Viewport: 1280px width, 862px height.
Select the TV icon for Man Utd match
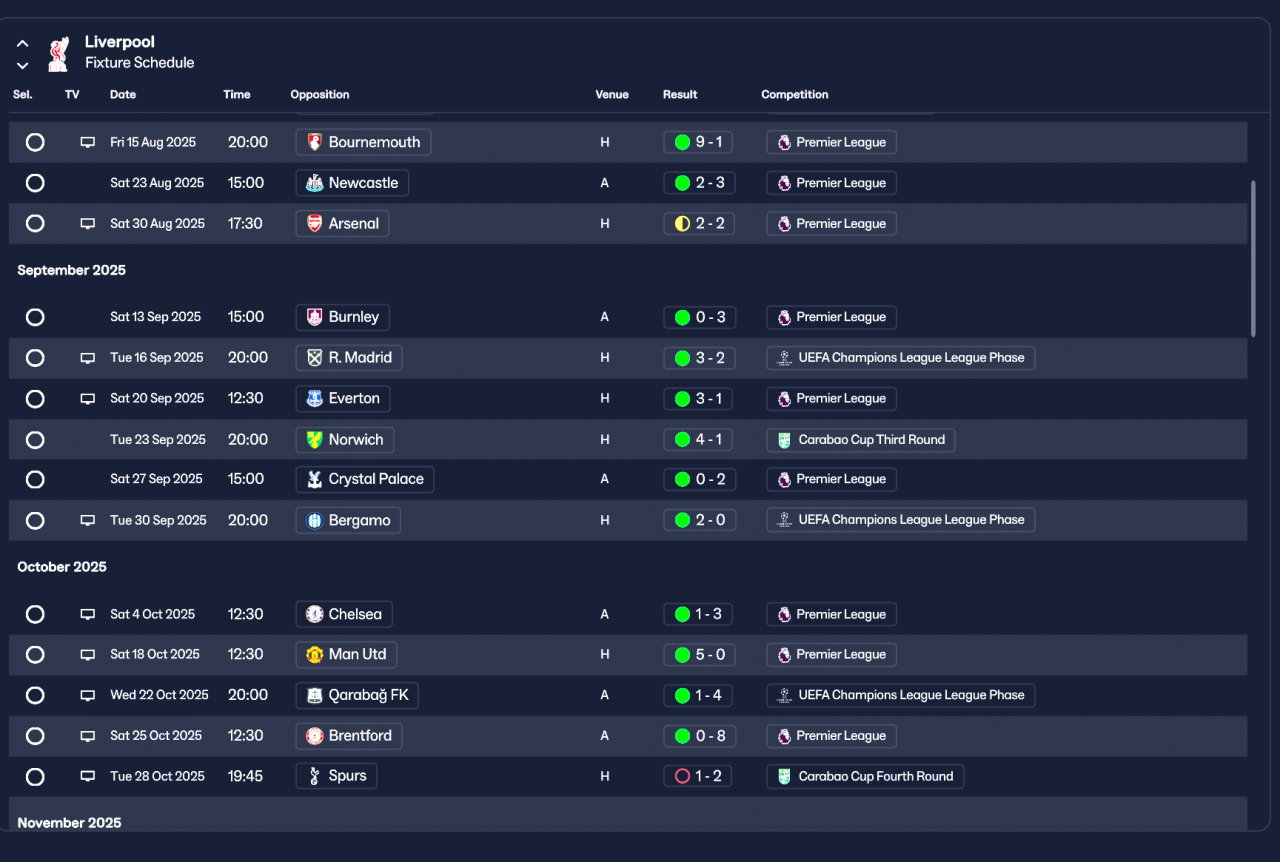[x=88, y=654]
